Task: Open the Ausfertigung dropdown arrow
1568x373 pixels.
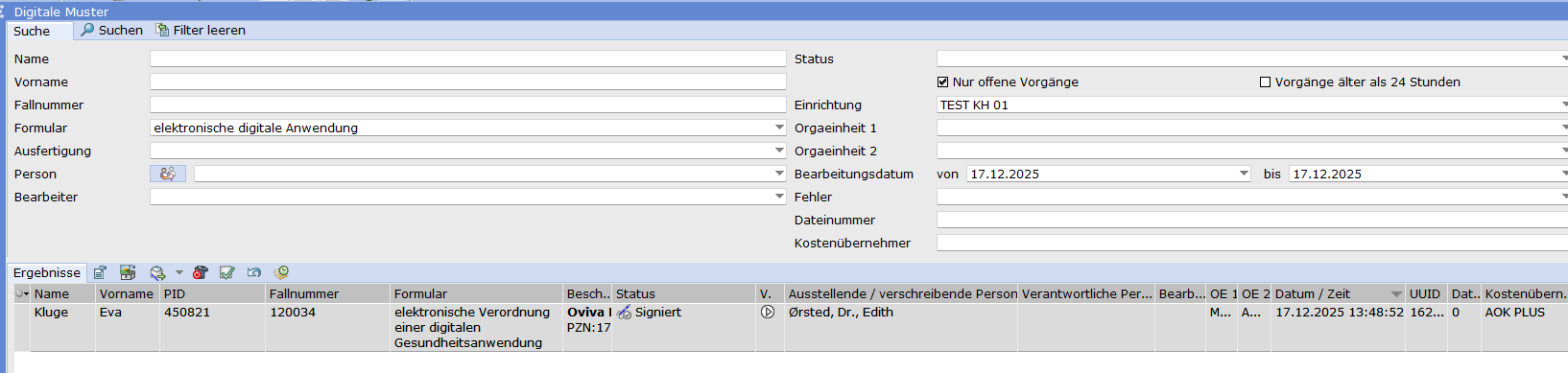Action: tap(779, 151)
